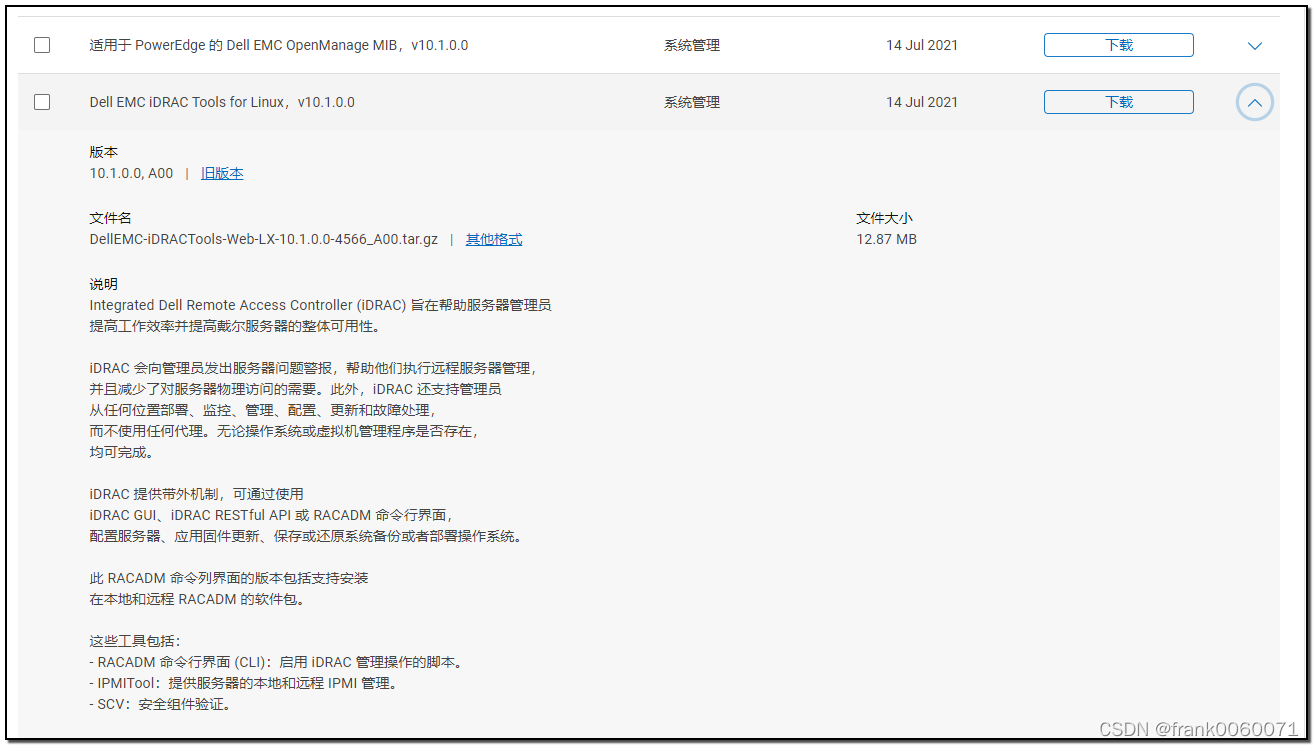The width and height of the screenshot is (1314, 746).
Task: Select file name DellEMC-iDRACTools-Web-LX-10.1.0.0-4566_A00.tar.gz
Action: (x=264, y=239)
